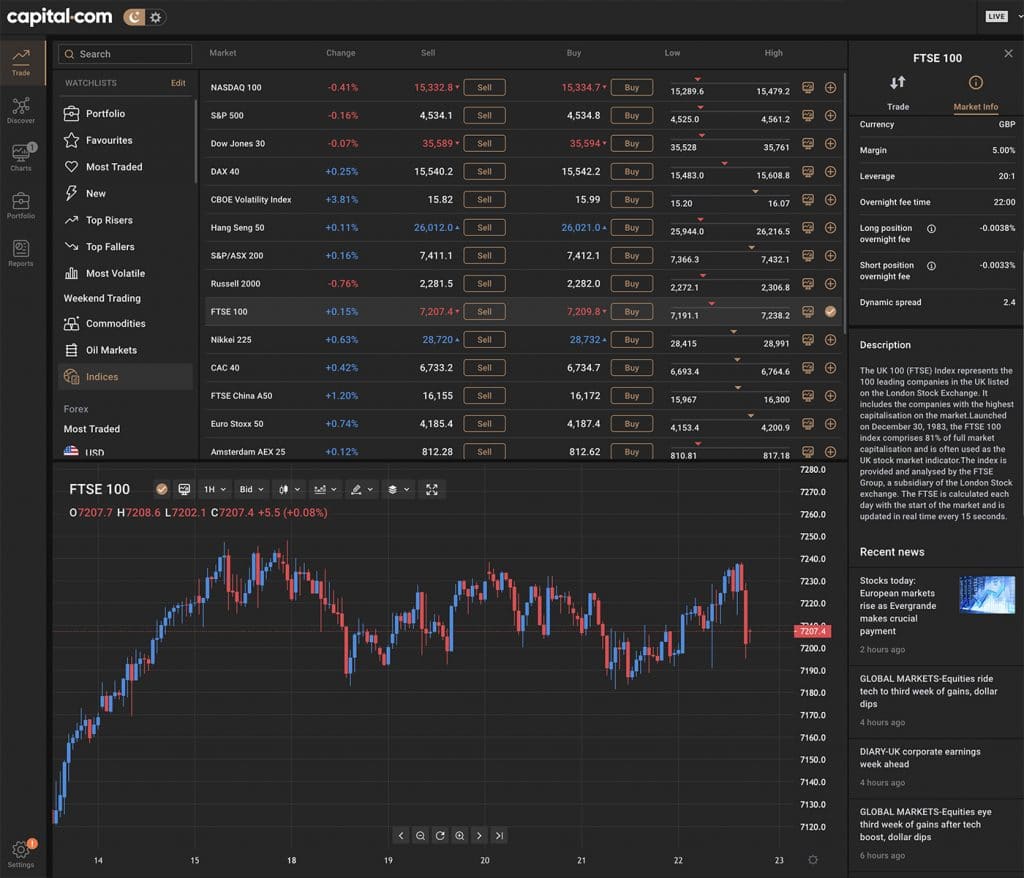The image size is (1024, 878).
Task: Show info for Long position overnight fee
Action: coord(931,229)
